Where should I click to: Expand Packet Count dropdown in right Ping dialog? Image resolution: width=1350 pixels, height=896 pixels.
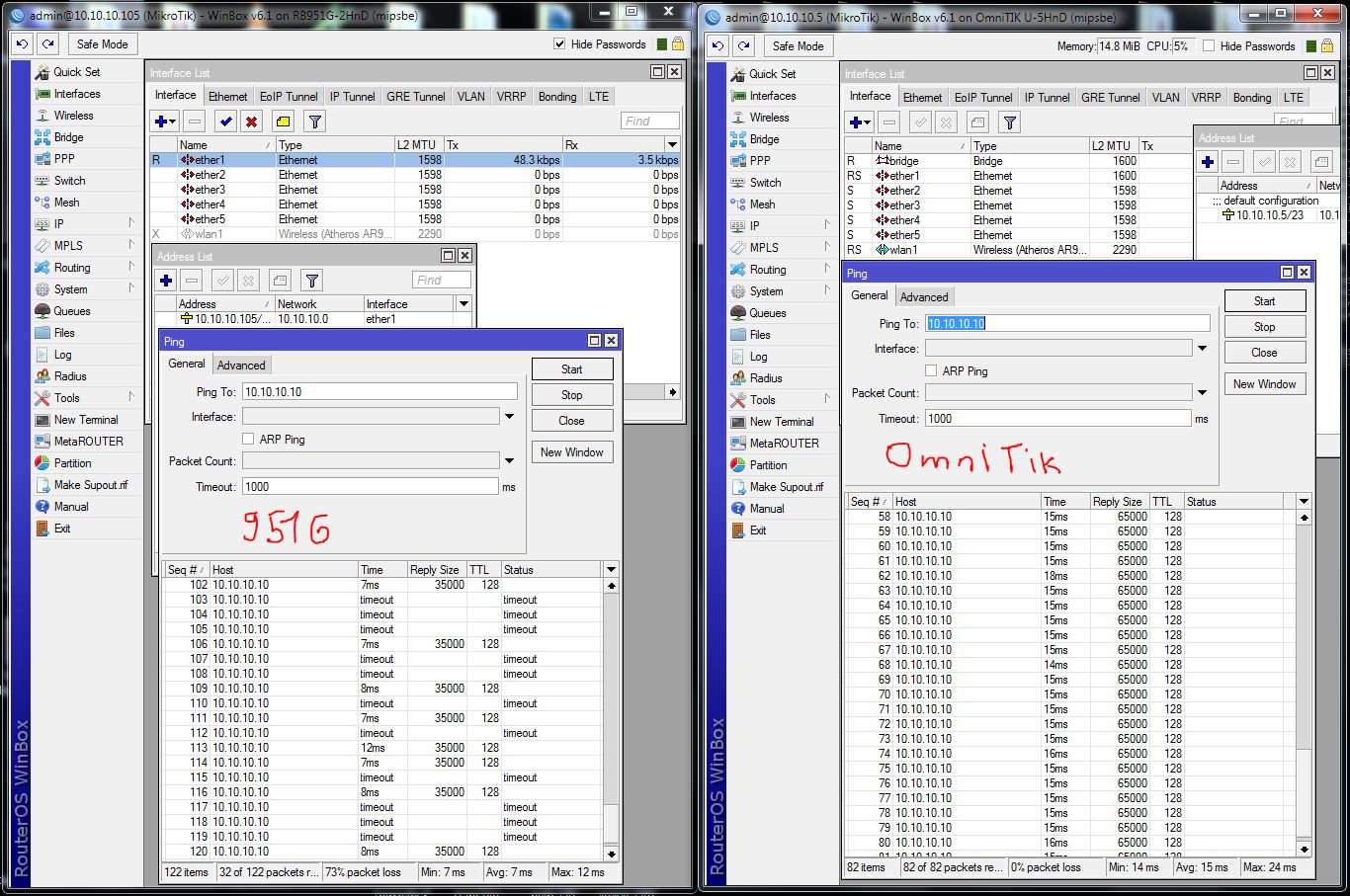[1202, 393]
